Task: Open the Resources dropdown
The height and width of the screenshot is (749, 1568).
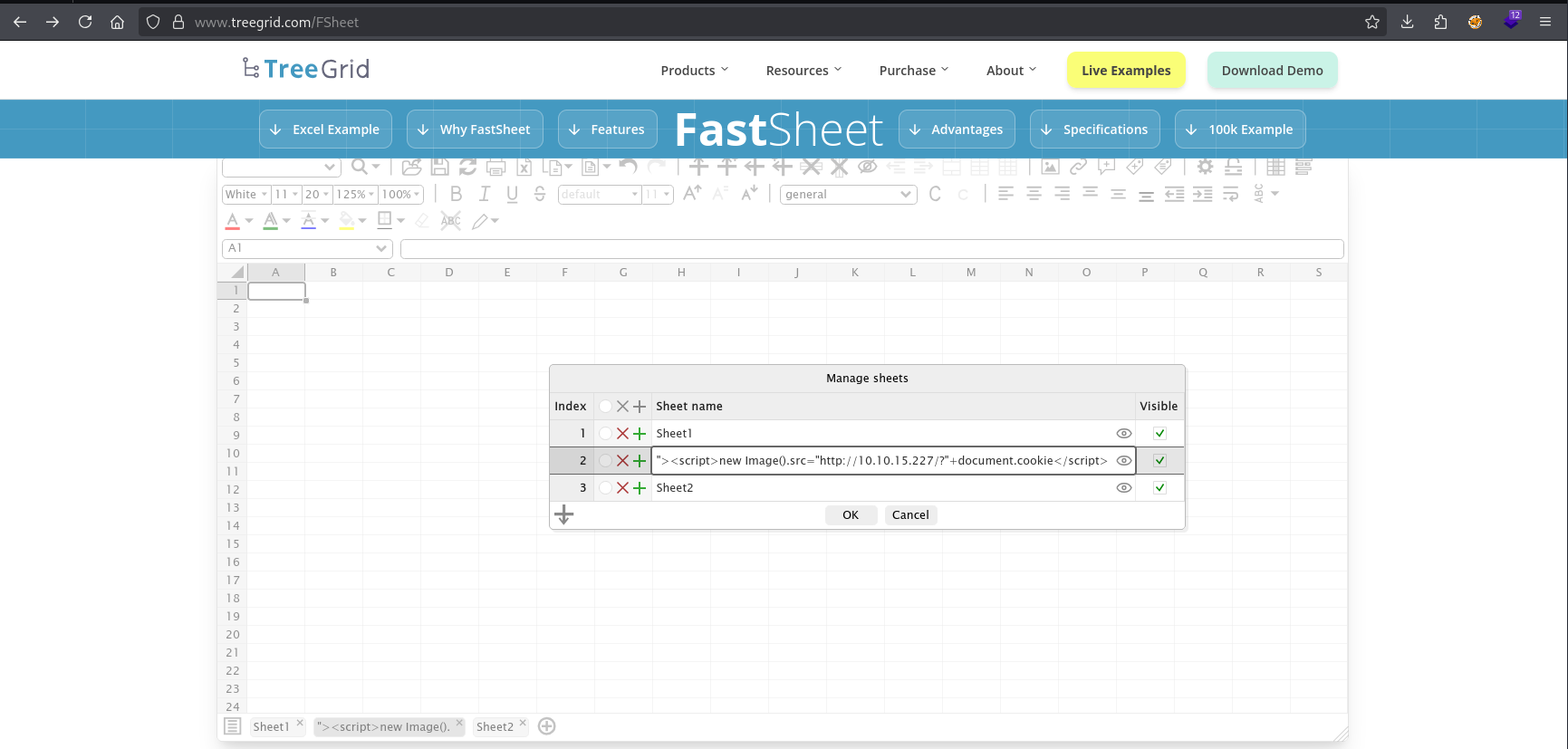Action: (x=803, y=71)
